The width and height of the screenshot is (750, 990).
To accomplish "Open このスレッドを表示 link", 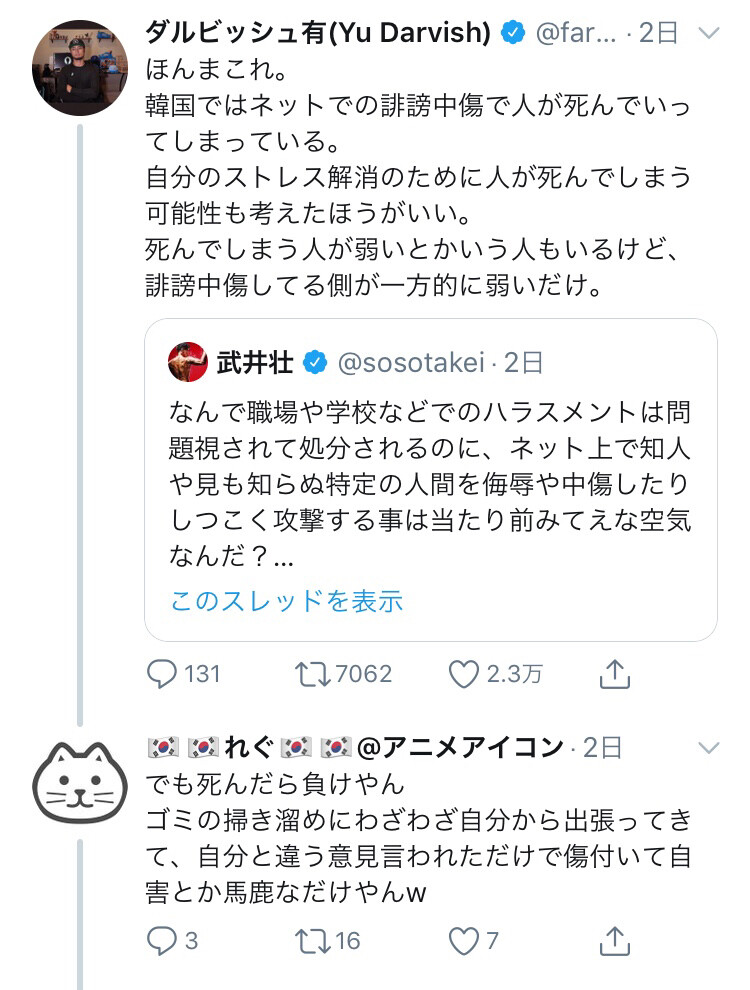I will pyautogui.click(x=286, y=601).
